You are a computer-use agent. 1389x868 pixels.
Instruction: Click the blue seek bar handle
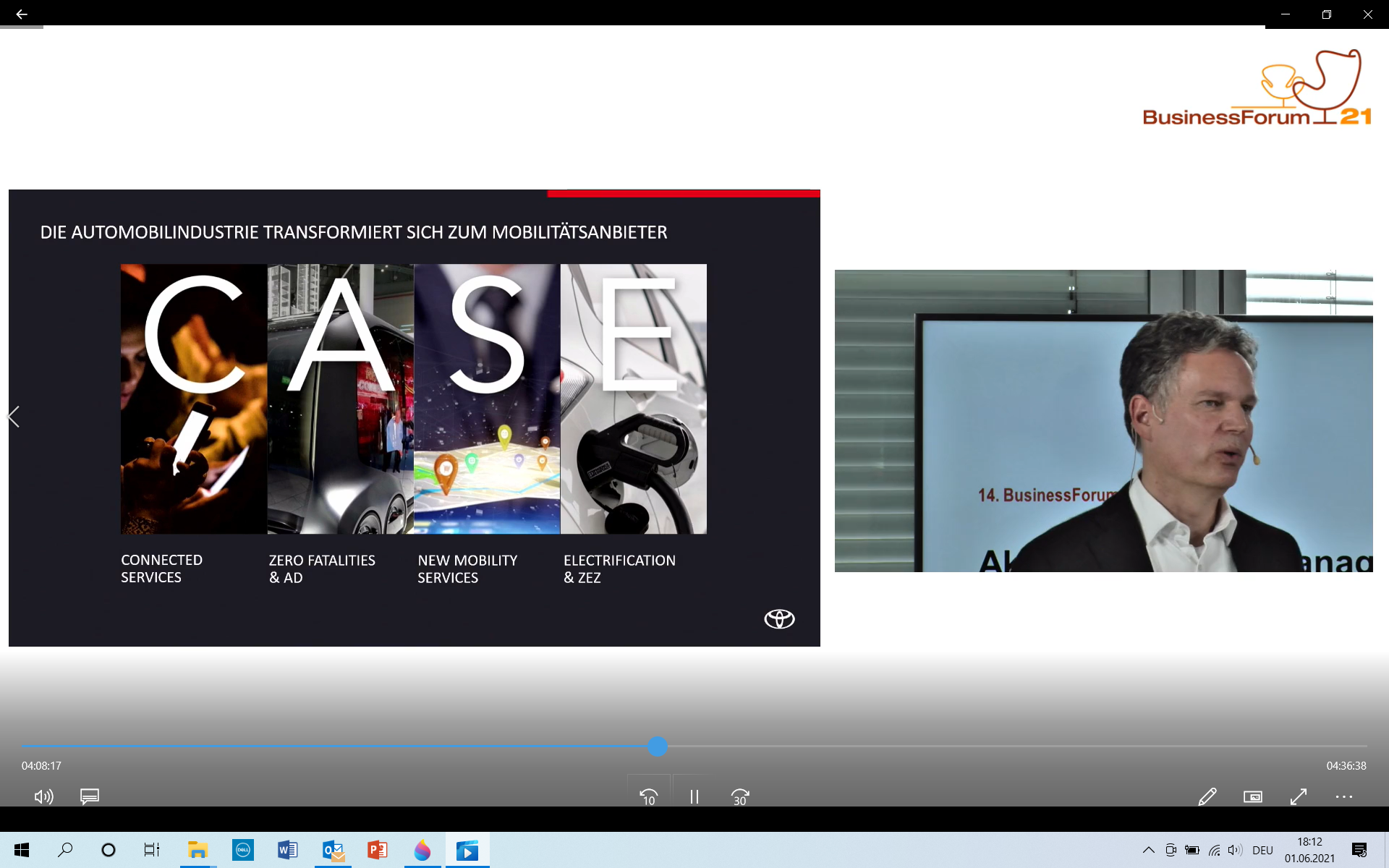657,746
